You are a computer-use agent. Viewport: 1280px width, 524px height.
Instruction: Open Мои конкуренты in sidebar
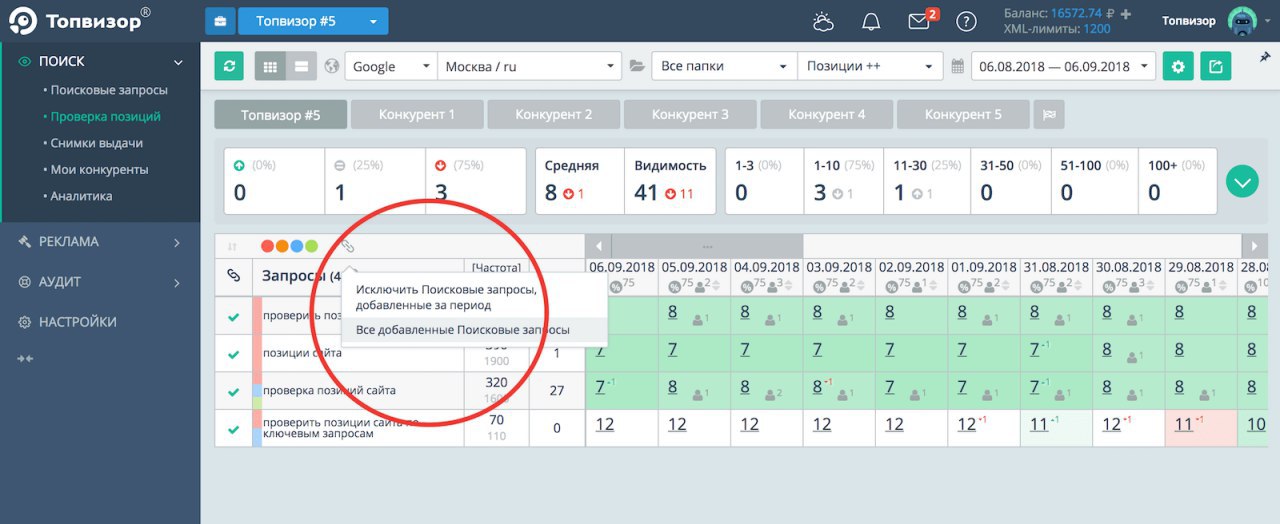[99, 169]
